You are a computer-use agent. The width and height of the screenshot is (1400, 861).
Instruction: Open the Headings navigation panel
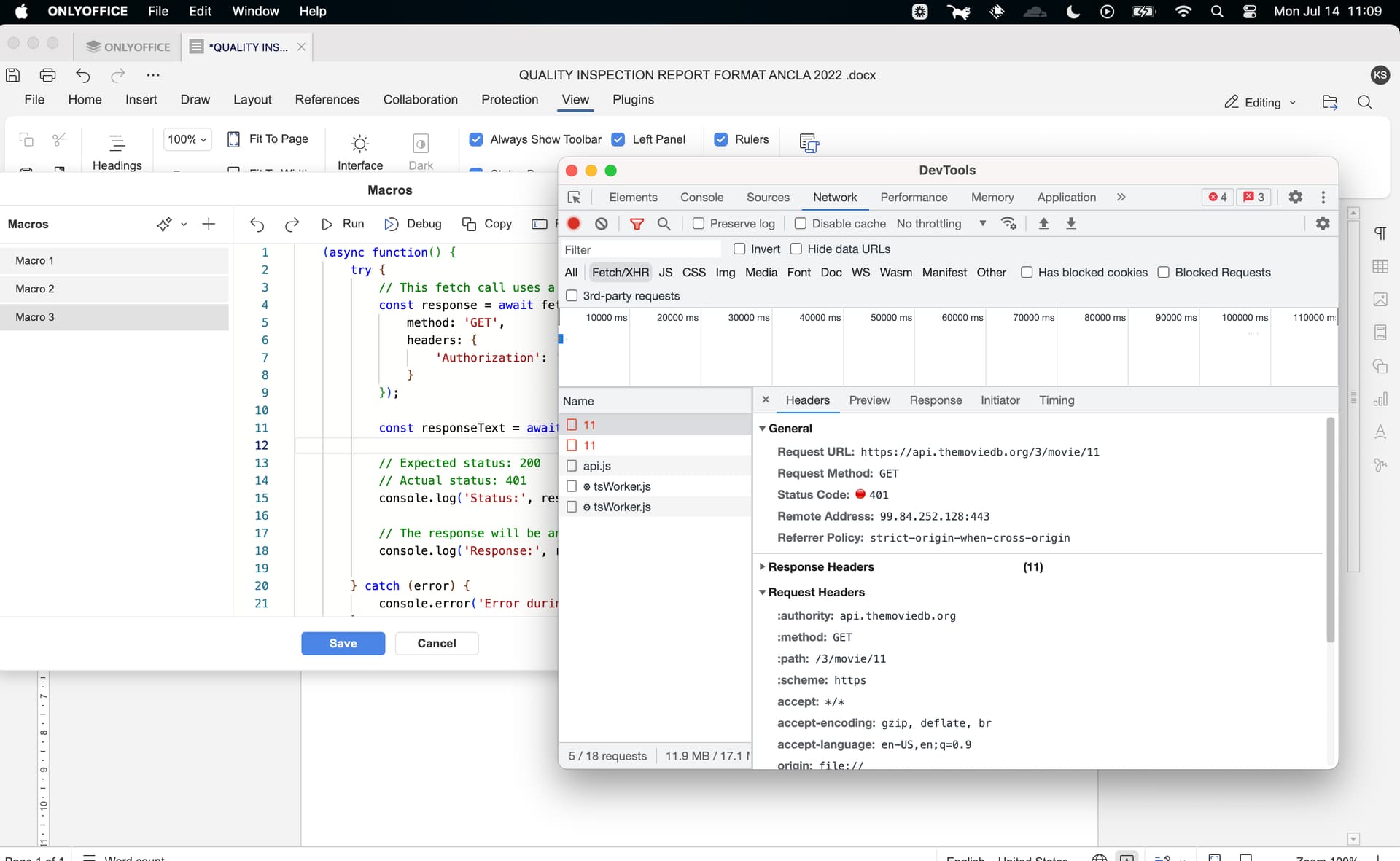[117, 152]
